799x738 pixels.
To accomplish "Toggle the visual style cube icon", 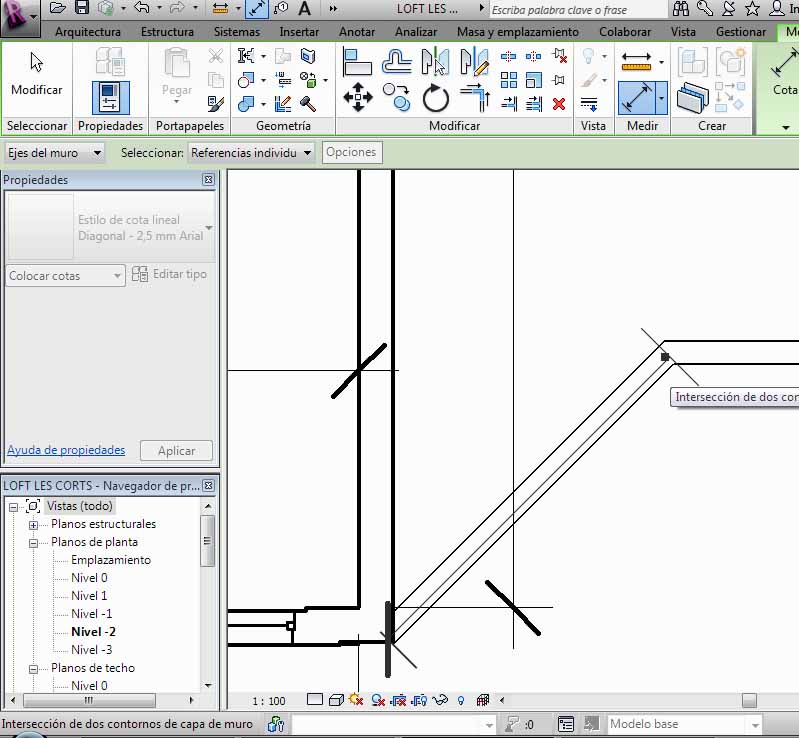I will [x=336, y=700].
